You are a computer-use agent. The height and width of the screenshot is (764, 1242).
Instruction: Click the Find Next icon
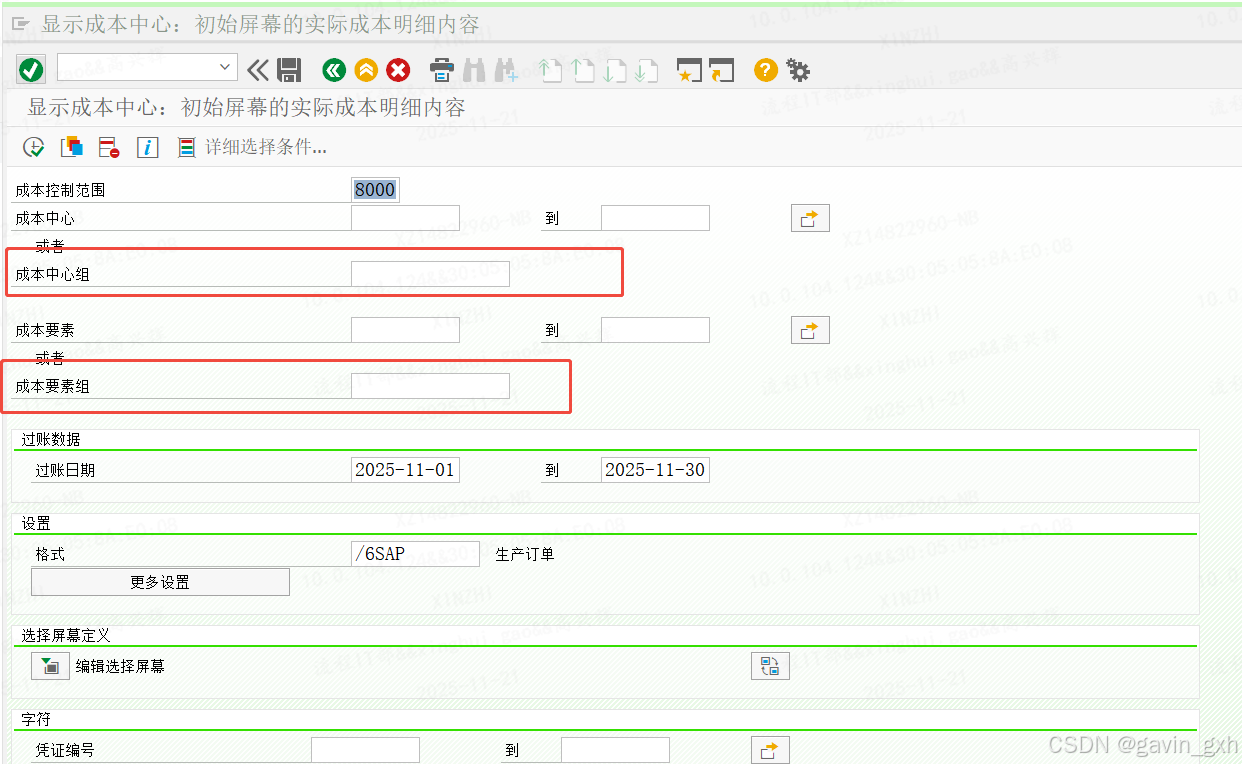click(x=506, y=70)
